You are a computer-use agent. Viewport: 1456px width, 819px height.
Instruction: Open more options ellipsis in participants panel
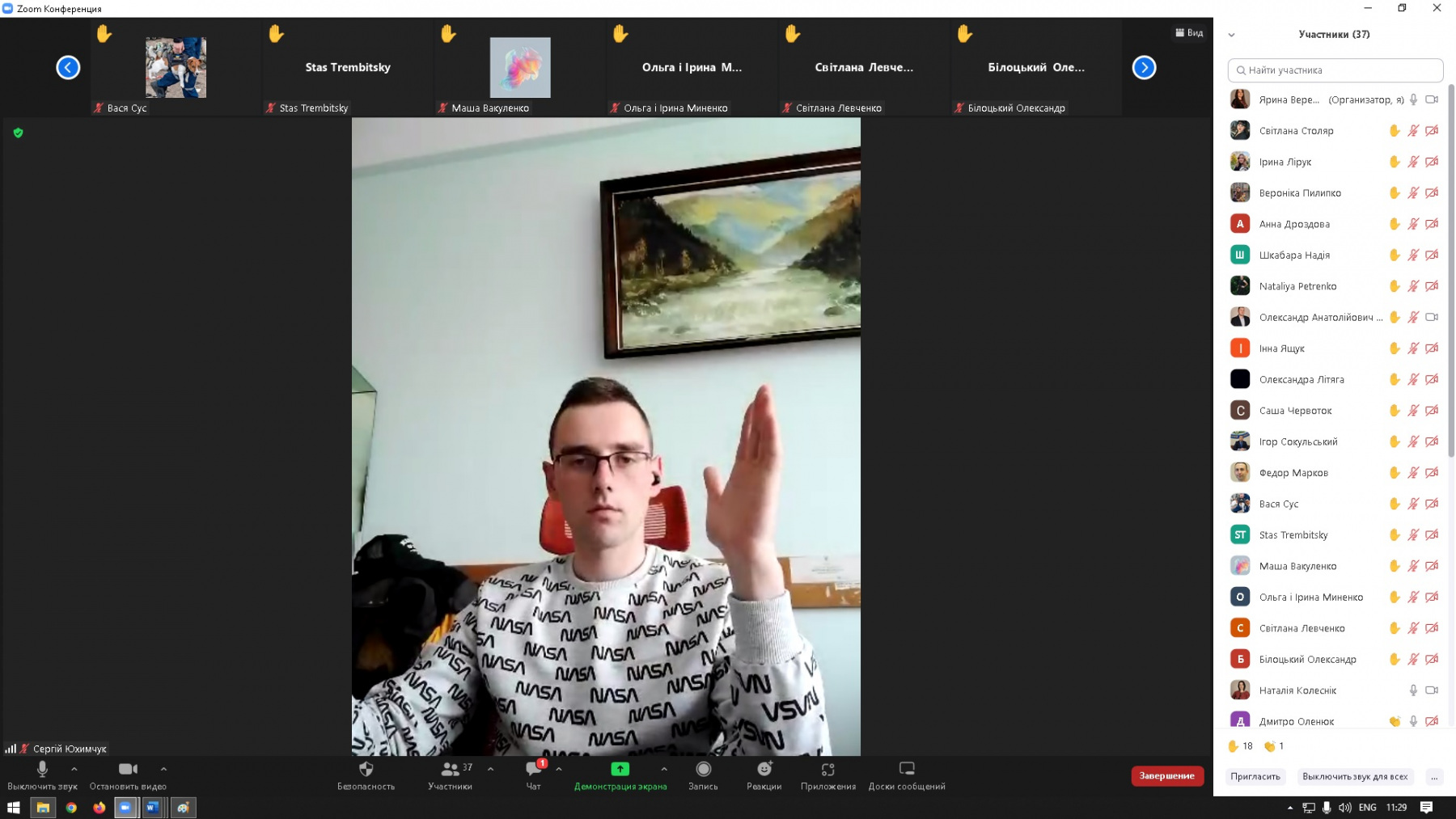coord(1434,777)
